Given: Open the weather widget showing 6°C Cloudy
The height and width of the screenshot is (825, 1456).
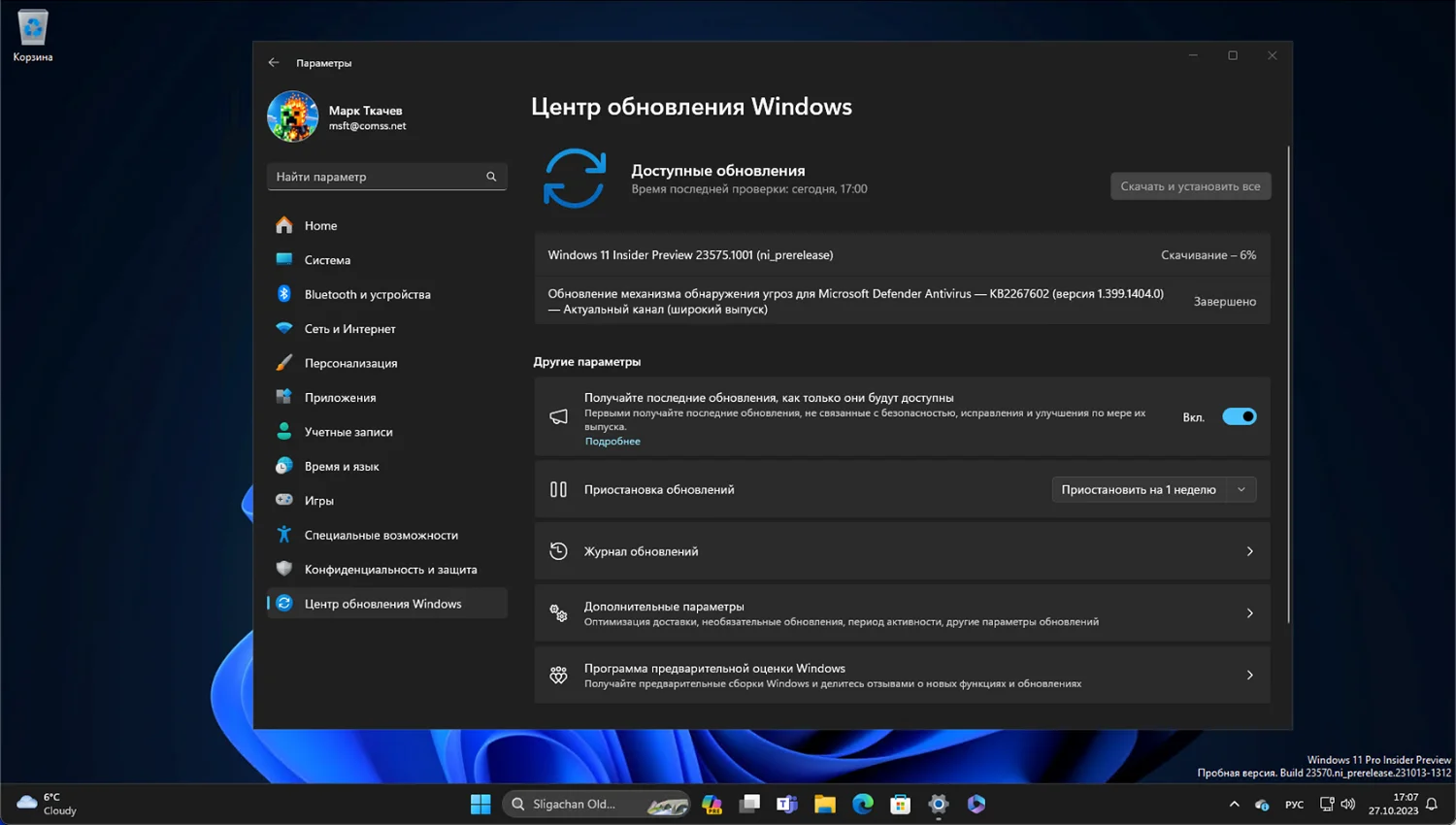Looking at the screenshot, I should 47,804.
